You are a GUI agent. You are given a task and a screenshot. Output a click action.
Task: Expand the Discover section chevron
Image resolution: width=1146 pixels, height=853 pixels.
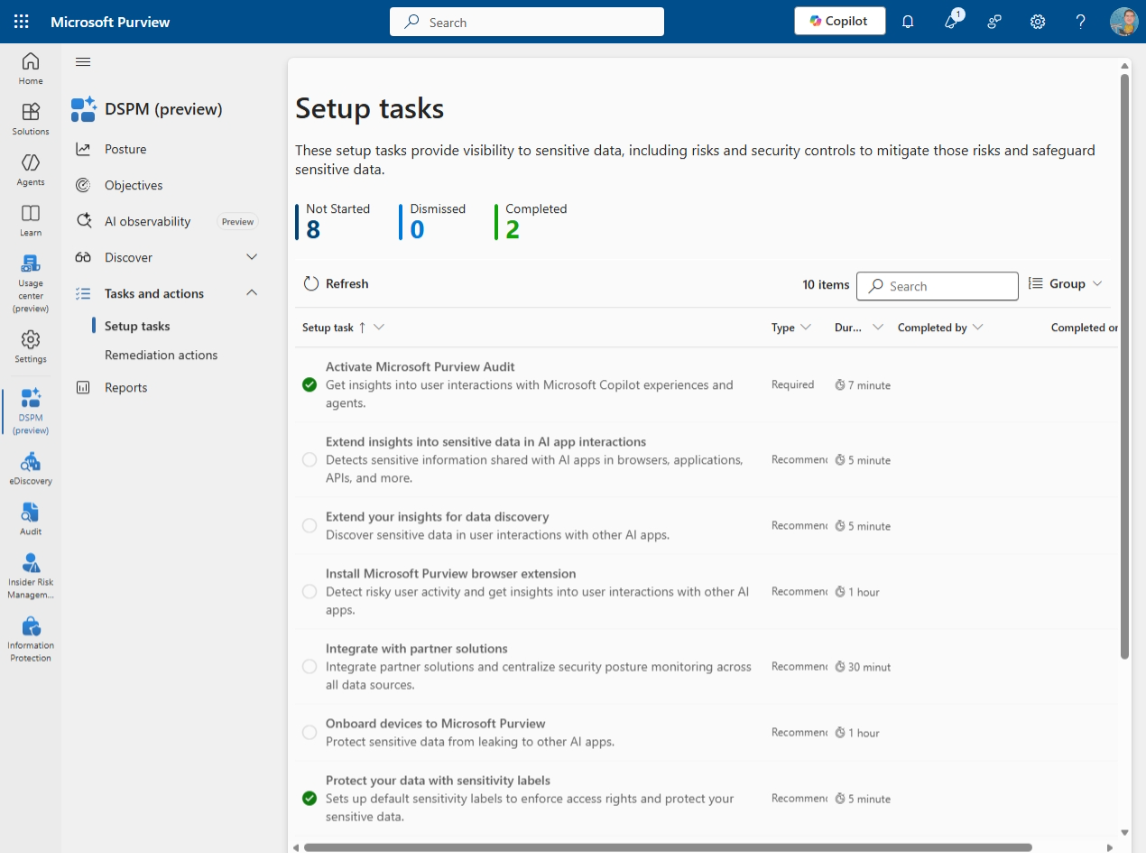tap(252, 257)
